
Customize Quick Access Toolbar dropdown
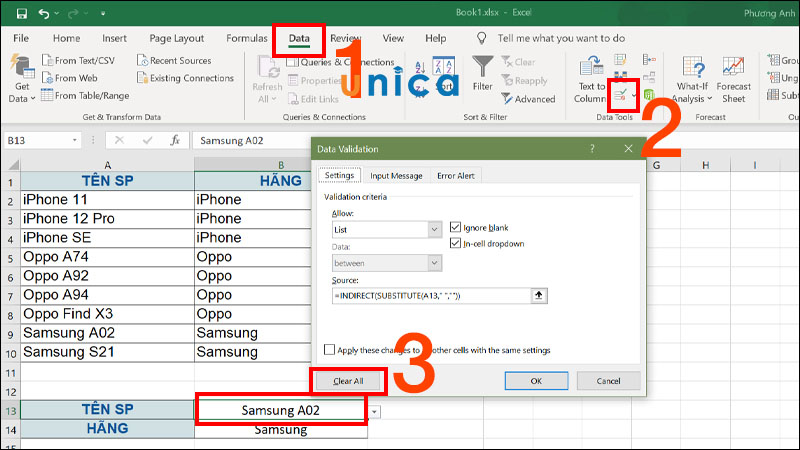click(103, 14)
